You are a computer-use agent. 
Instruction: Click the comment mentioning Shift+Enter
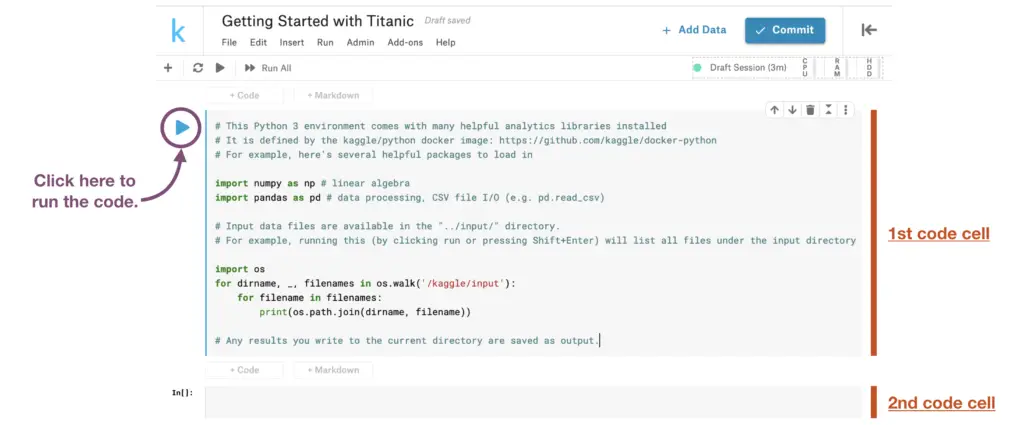[x=536, y=240]
